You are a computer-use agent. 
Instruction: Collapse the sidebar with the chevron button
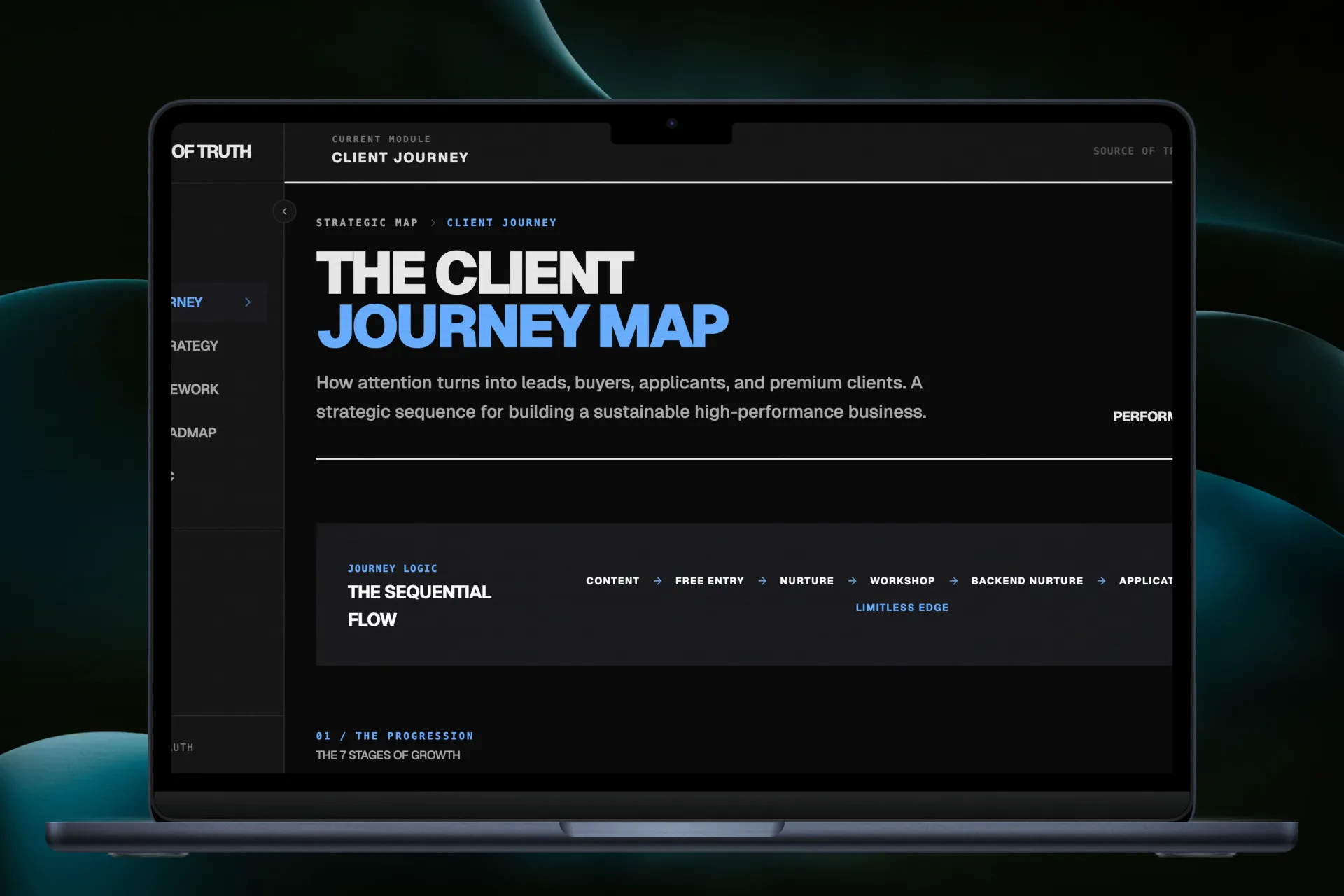(x=284, y=211)
